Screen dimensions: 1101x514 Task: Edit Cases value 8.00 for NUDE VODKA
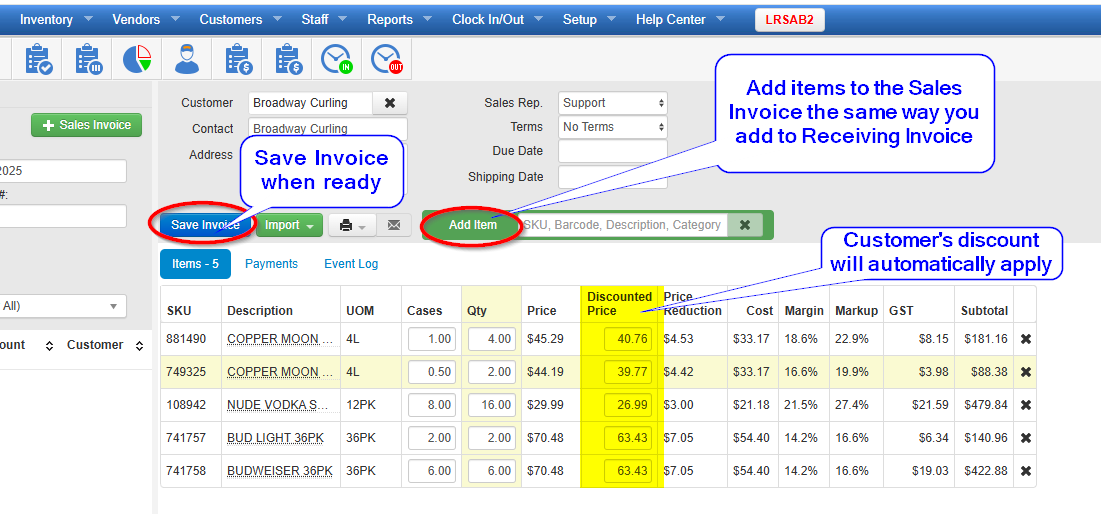coord(432,405)
